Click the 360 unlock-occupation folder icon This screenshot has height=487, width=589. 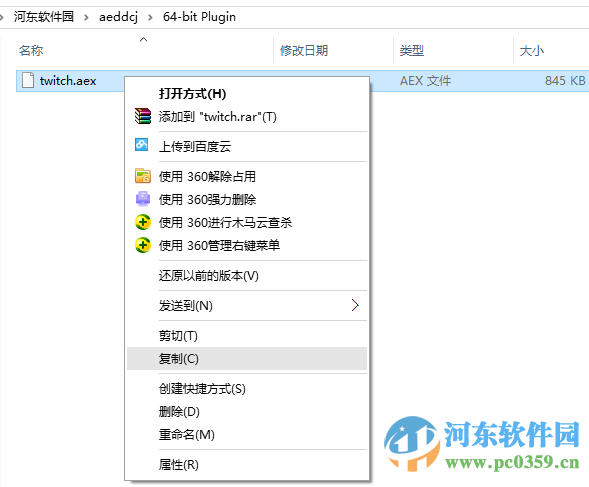143,176
